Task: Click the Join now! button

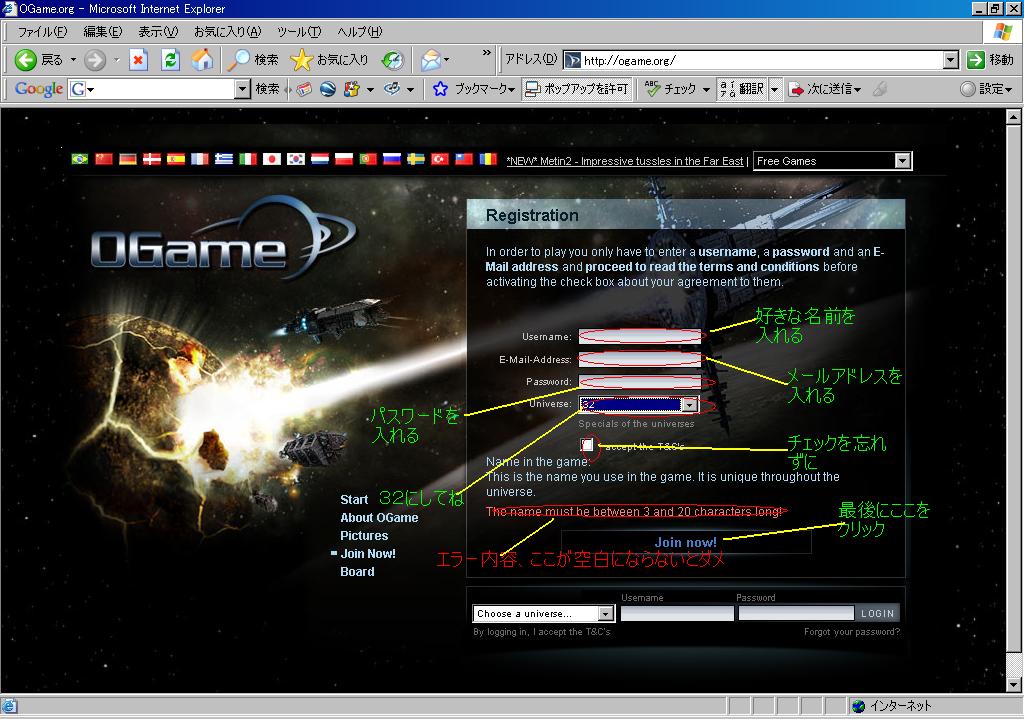Action: click(686, 542)
